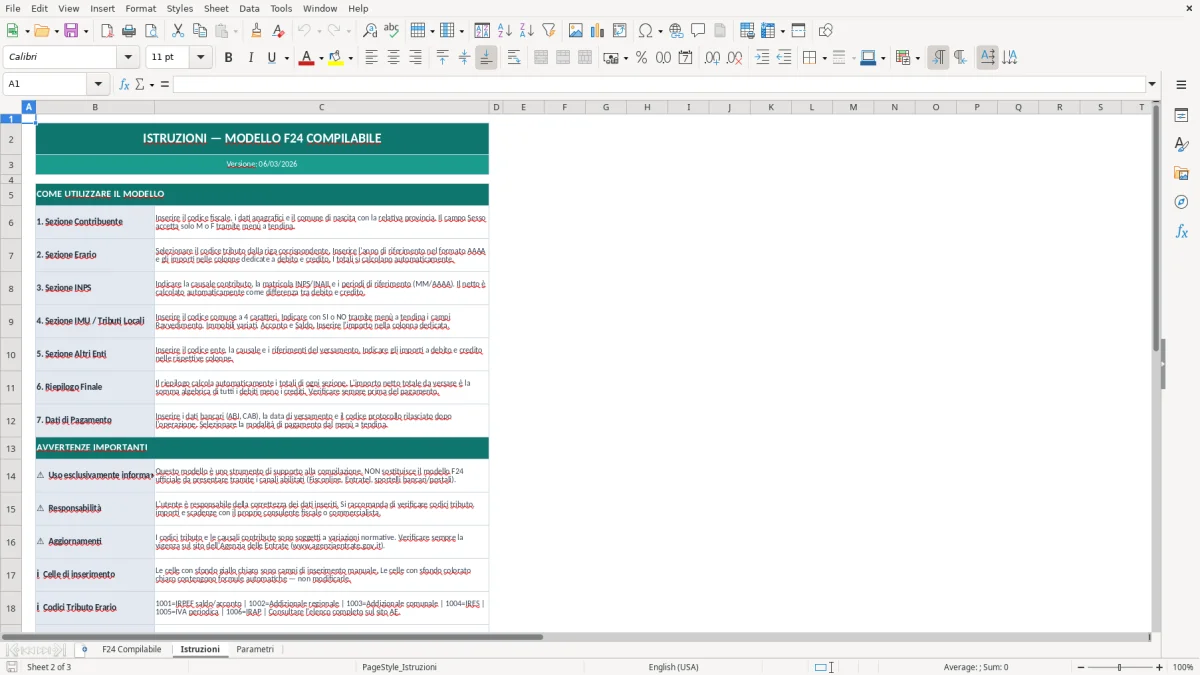Viewport: 1200px width, 675px height.
Task: Open the background color dropdown arrow
Action: (x=350, y=58)
